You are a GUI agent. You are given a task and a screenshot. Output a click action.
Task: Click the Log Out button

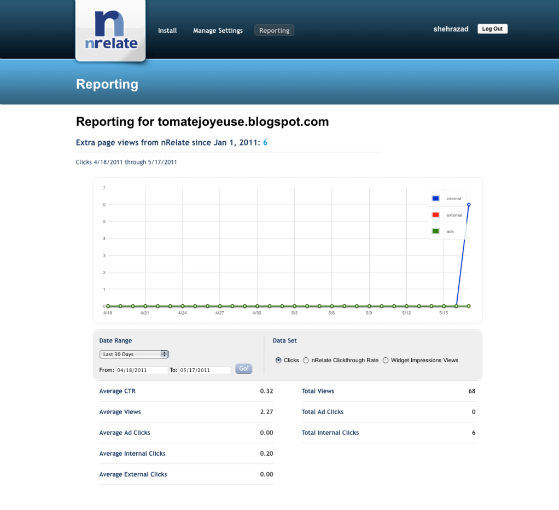[492, 29]
